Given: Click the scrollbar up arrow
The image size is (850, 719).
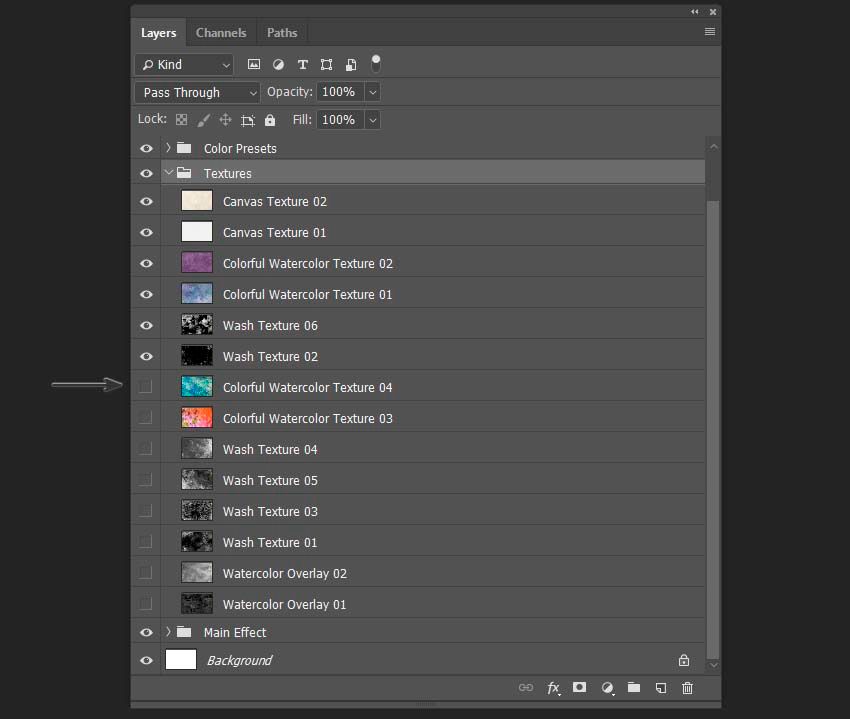Looking at the screenshot, I should 713,146.
